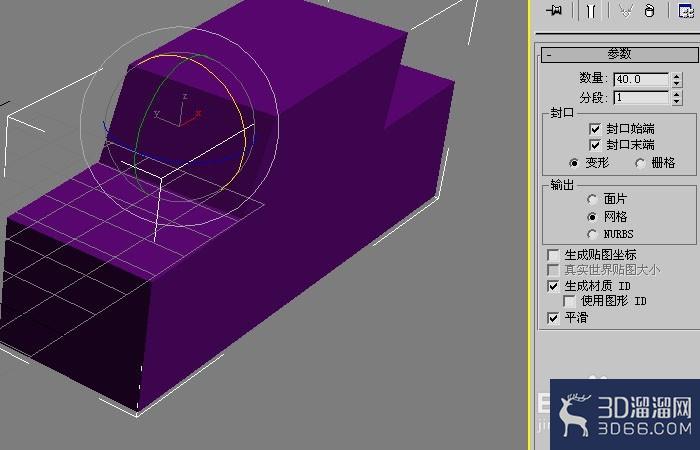Image resolution: width=700 pixels, height=450 pixels.
Task: Uncheck the 封口末端 checkbox
Action: coord(595,145)
